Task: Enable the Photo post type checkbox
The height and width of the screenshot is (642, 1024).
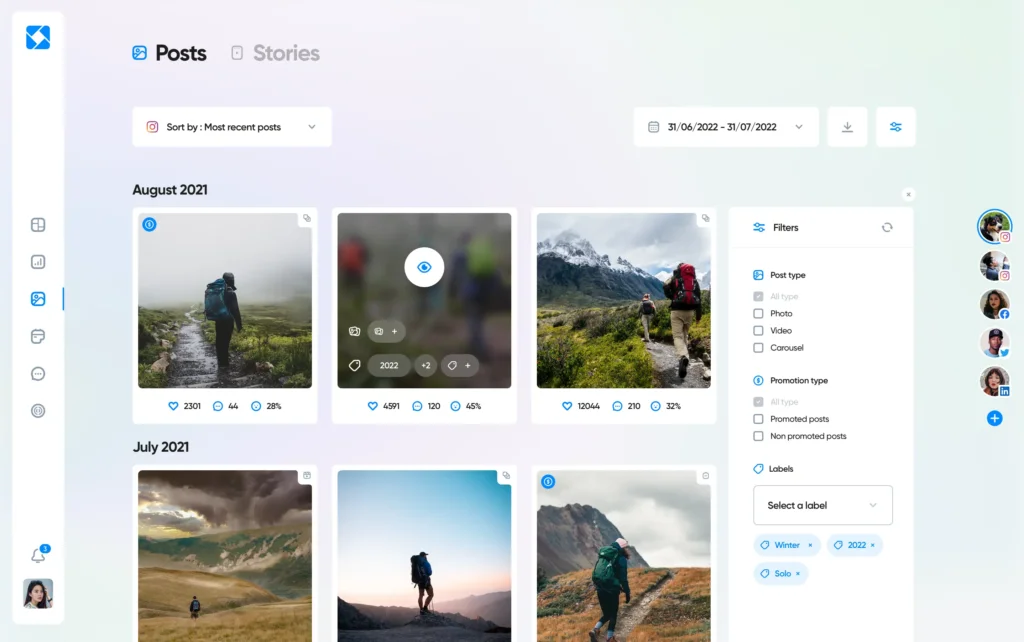Action: tap(758, 314)
